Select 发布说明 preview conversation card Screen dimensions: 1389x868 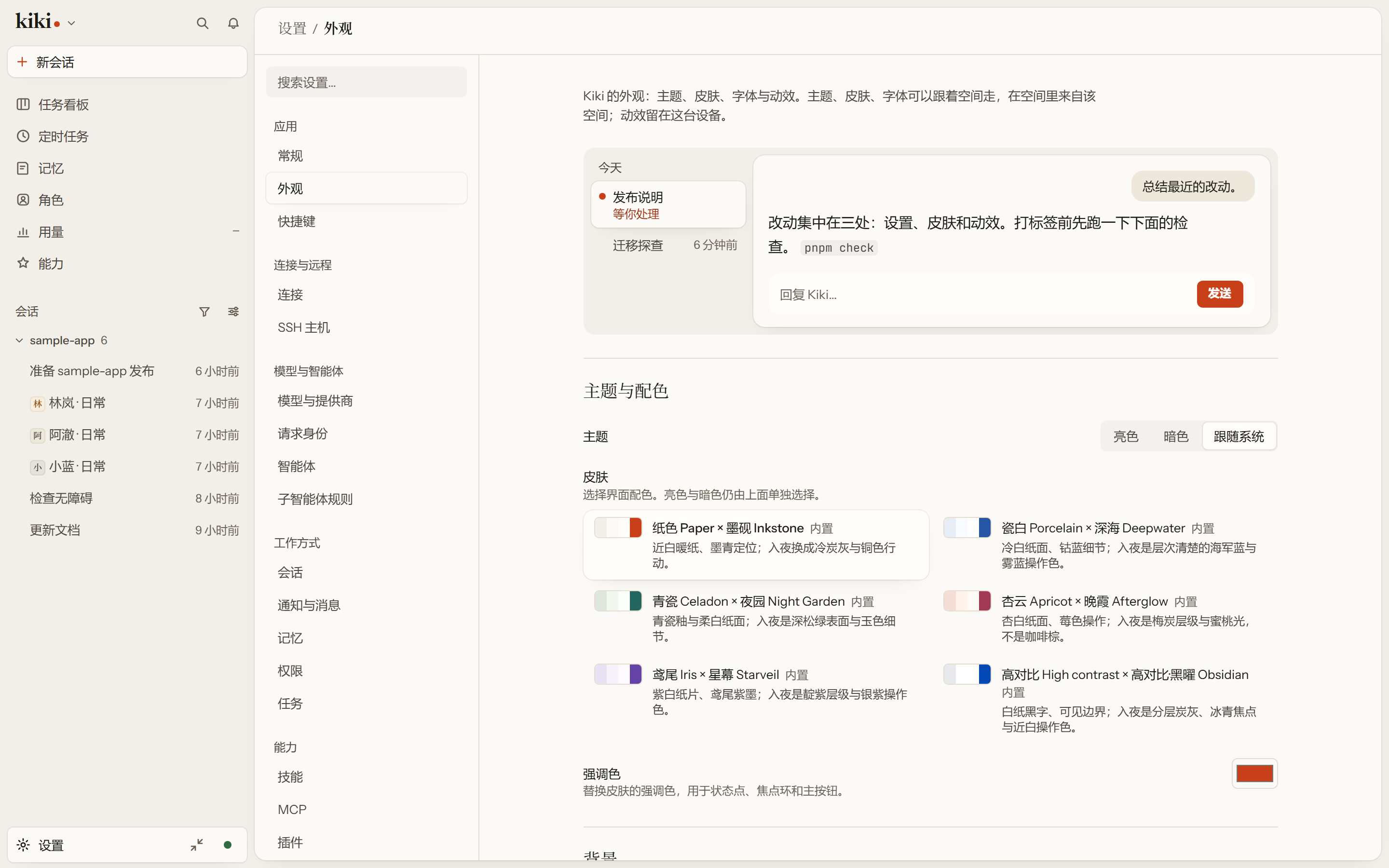pos(668,205)
